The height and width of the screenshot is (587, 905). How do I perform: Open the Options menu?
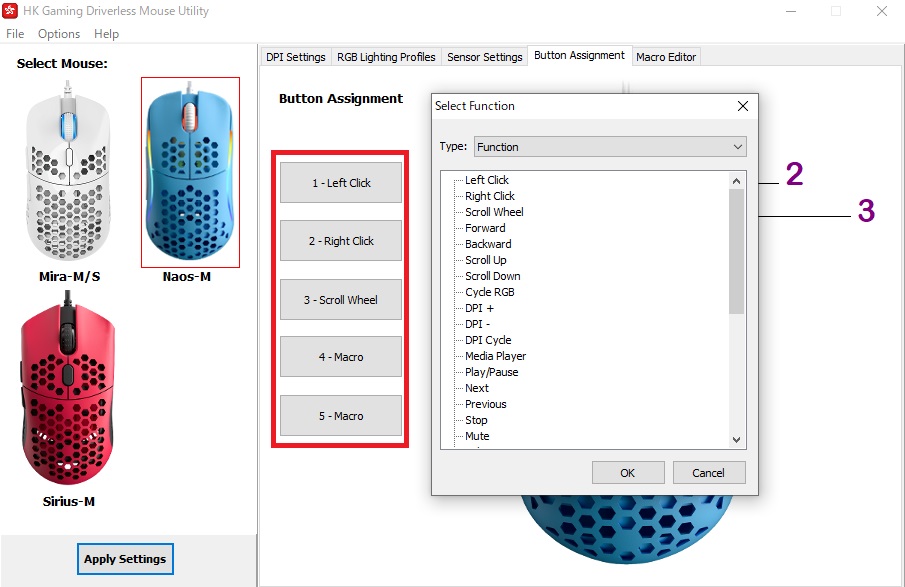click(59, 33)
